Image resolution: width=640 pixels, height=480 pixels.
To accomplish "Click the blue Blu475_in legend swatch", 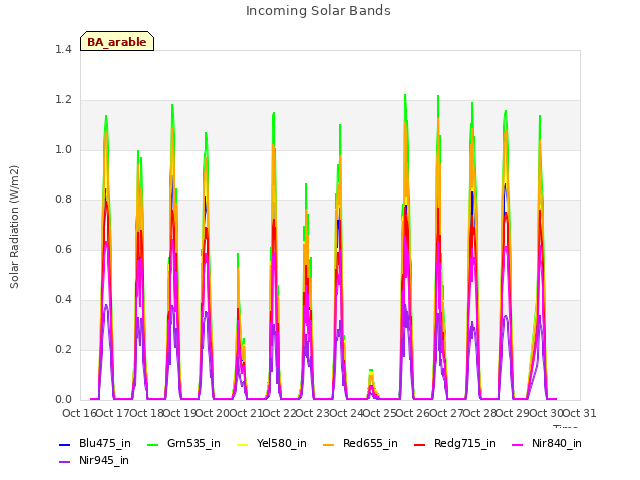I will click(64, 444).
